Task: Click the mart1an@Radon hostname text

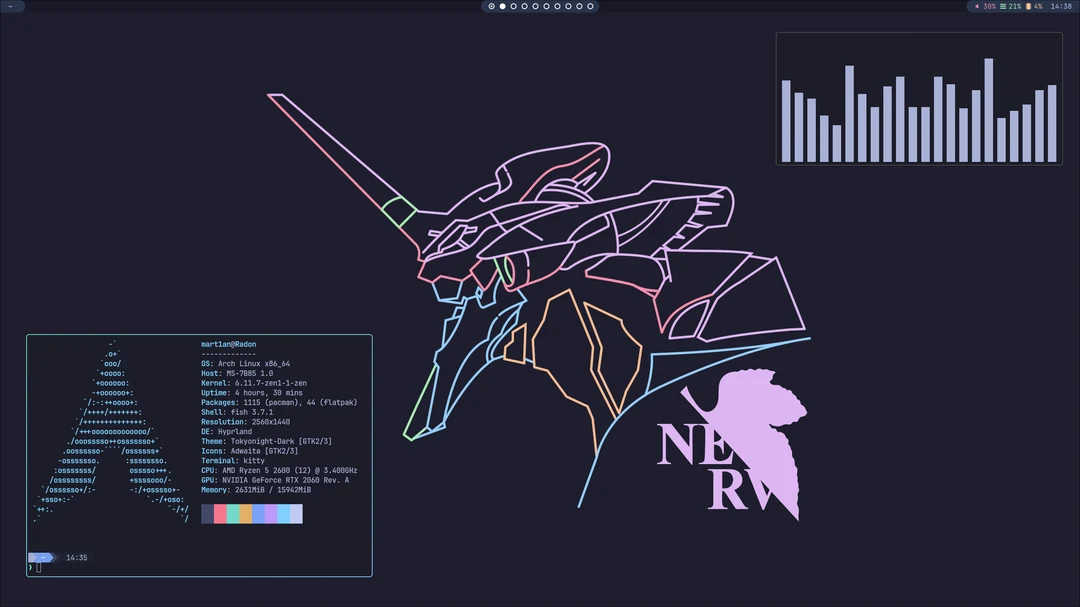Action: pos(229,344)
